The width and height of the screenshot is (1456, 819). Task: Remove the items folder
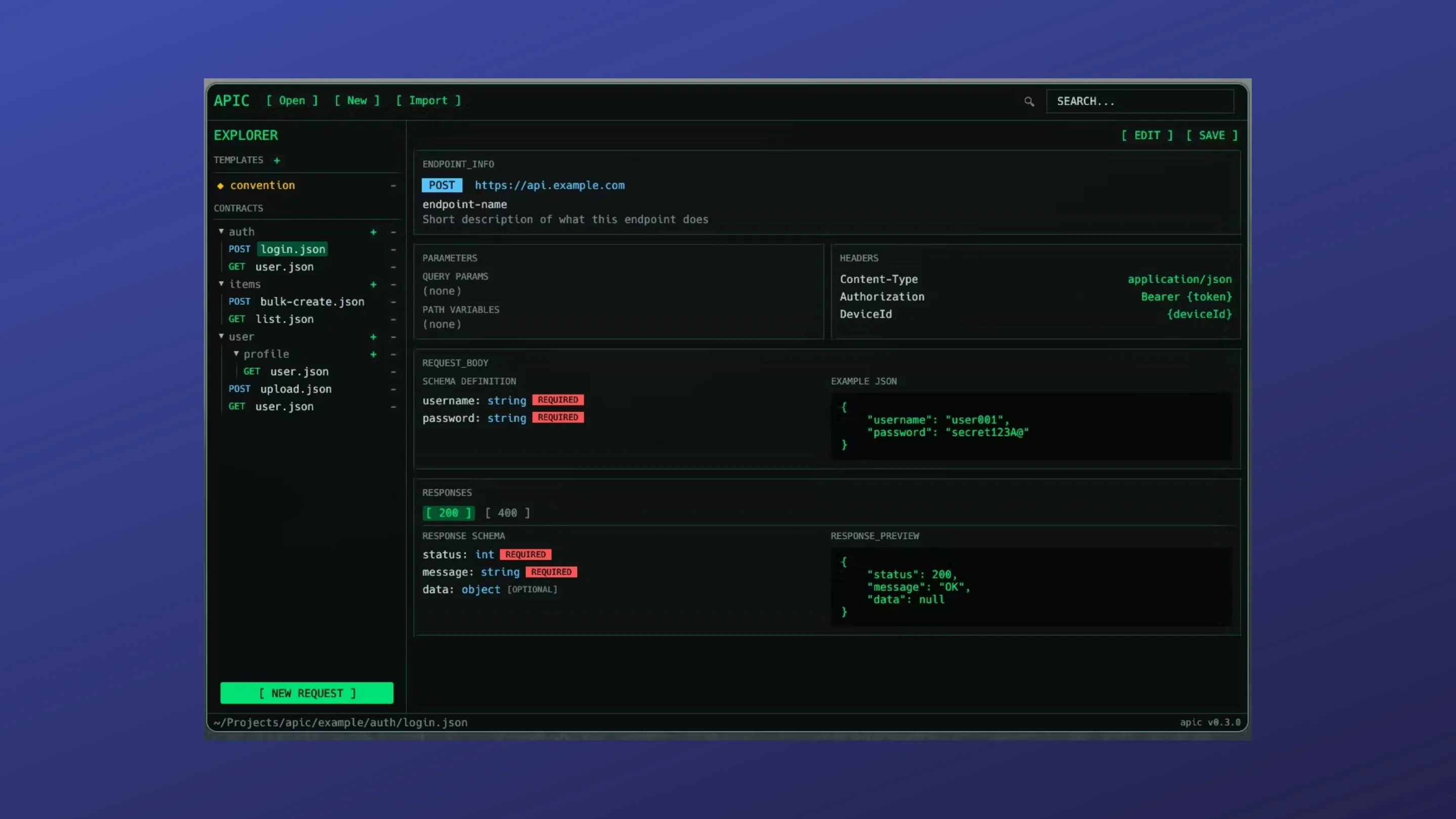[x=393, y=284]
